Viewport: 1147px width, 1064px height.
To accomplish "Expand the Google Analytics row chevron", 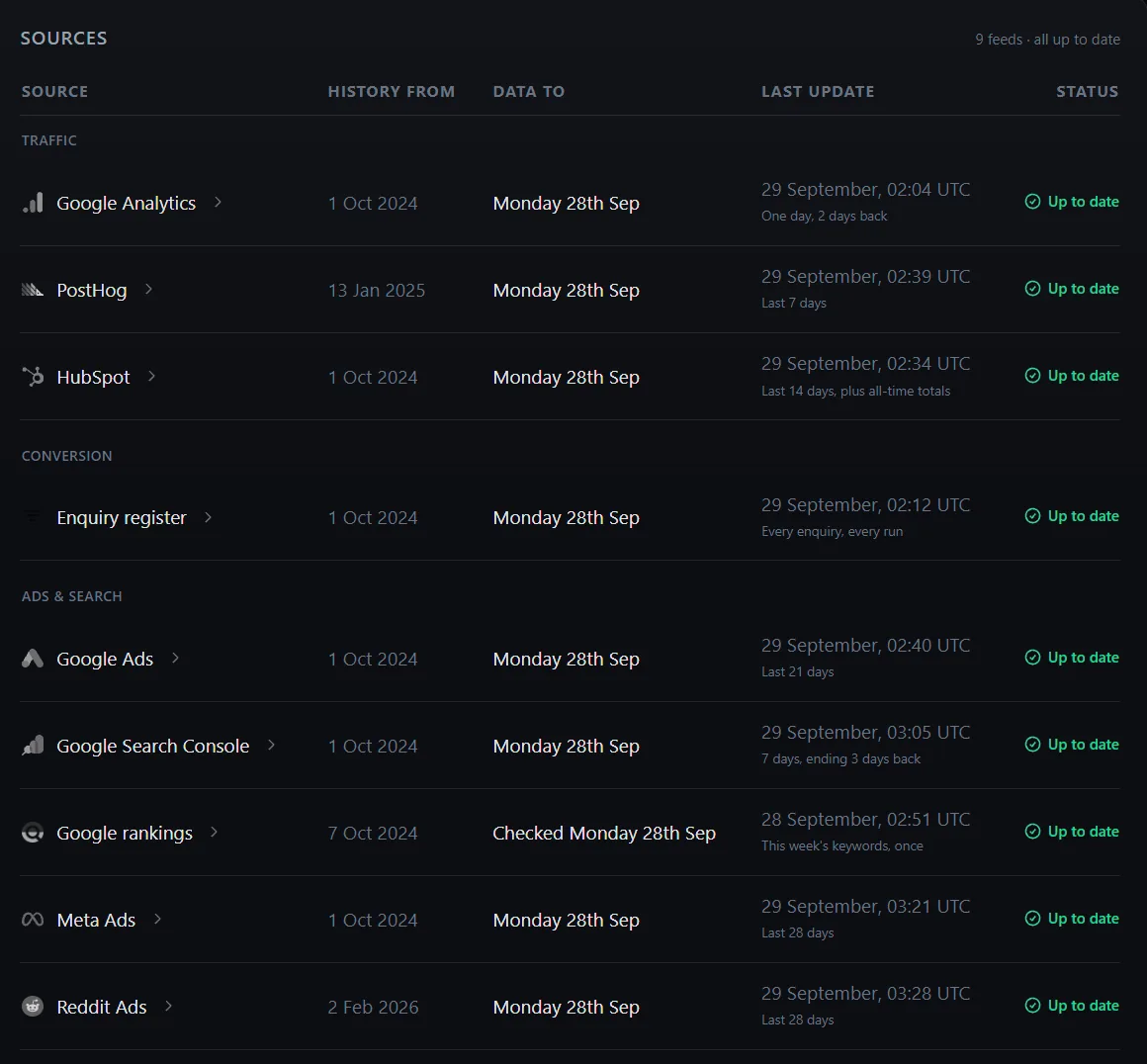I will pos(218,202).
